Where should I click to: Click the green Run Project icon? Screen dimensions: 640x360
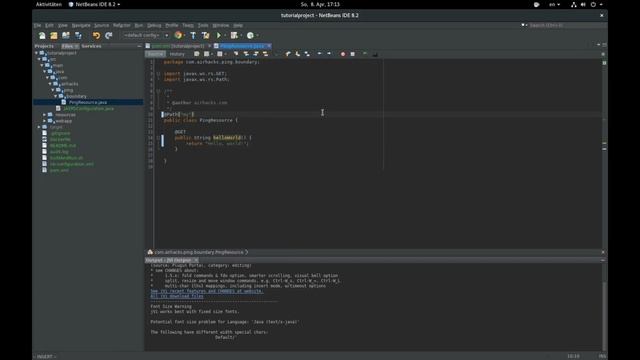click(219, 36)
